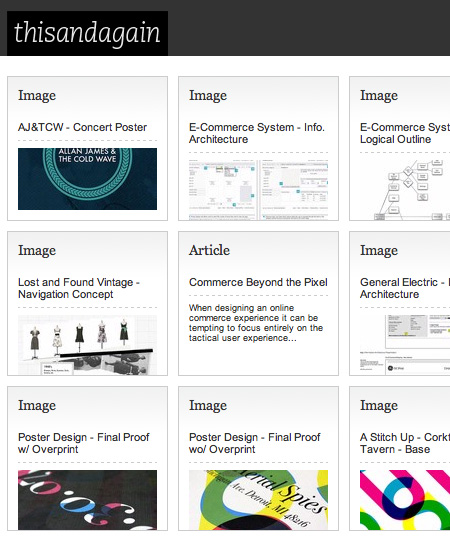Open AJ&TCW - Concert Poster title
The image size is (450, 536).
point(82,127)
